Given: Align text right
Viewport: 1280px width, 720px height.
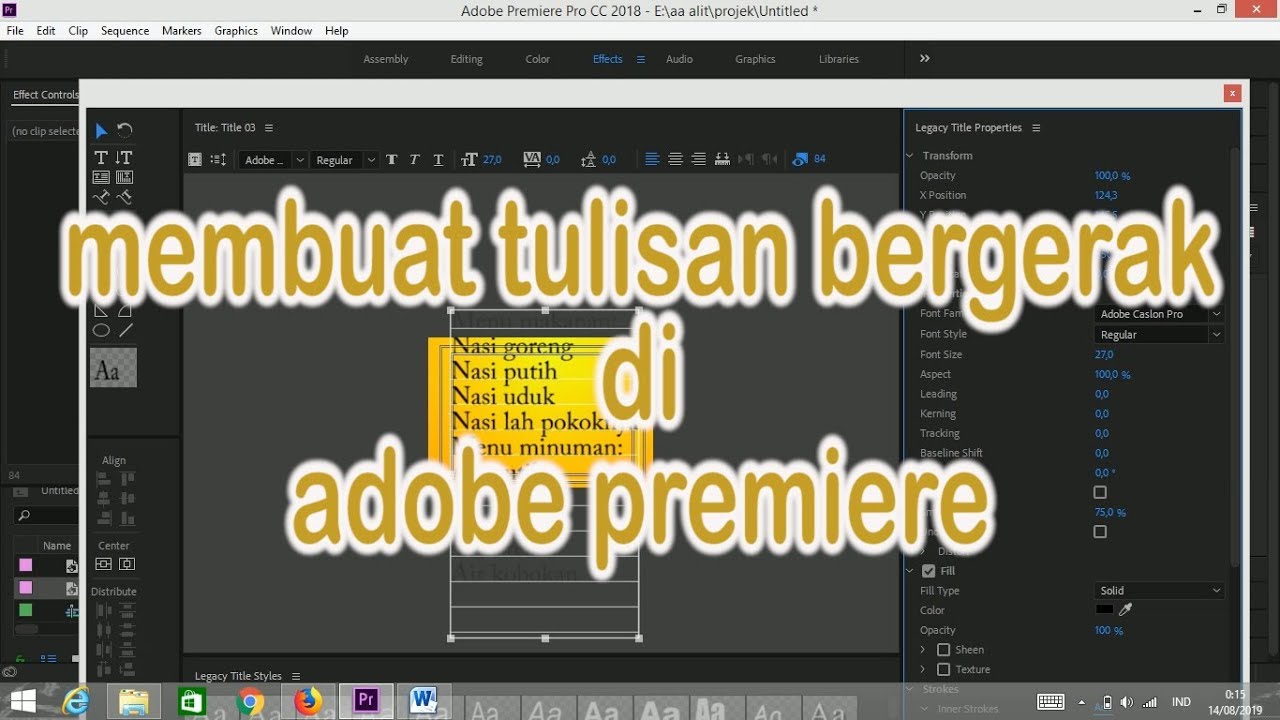Looking at the screenshot, I should [698, 159].
